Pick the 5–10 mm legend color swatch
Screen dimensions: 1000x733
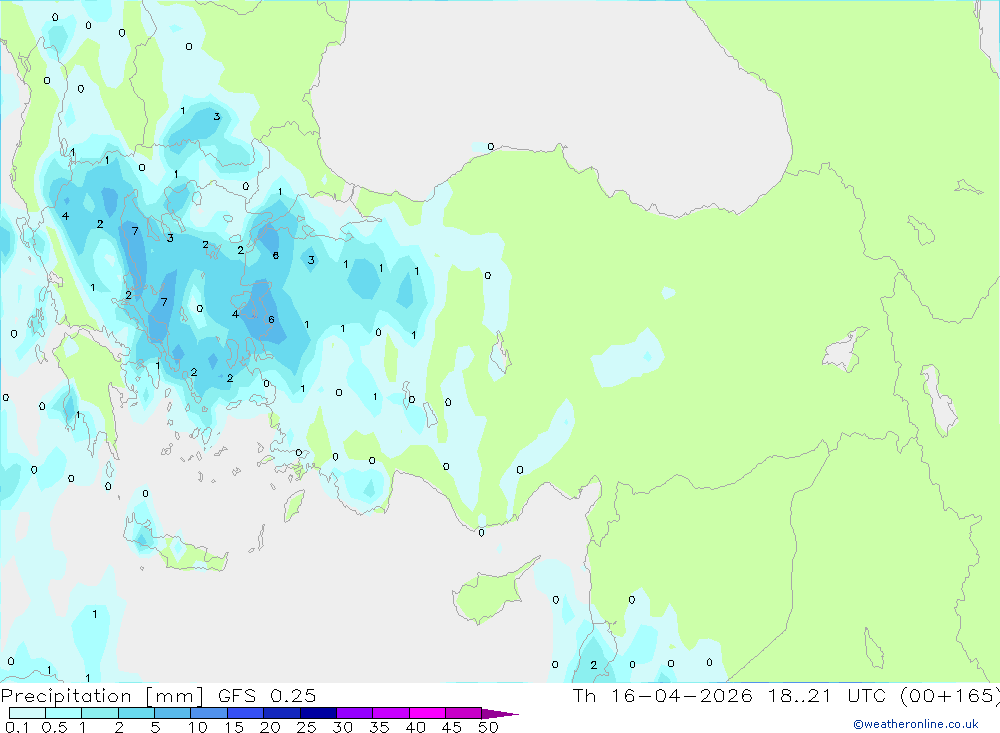pyautogui.click(x=172, y=713)
